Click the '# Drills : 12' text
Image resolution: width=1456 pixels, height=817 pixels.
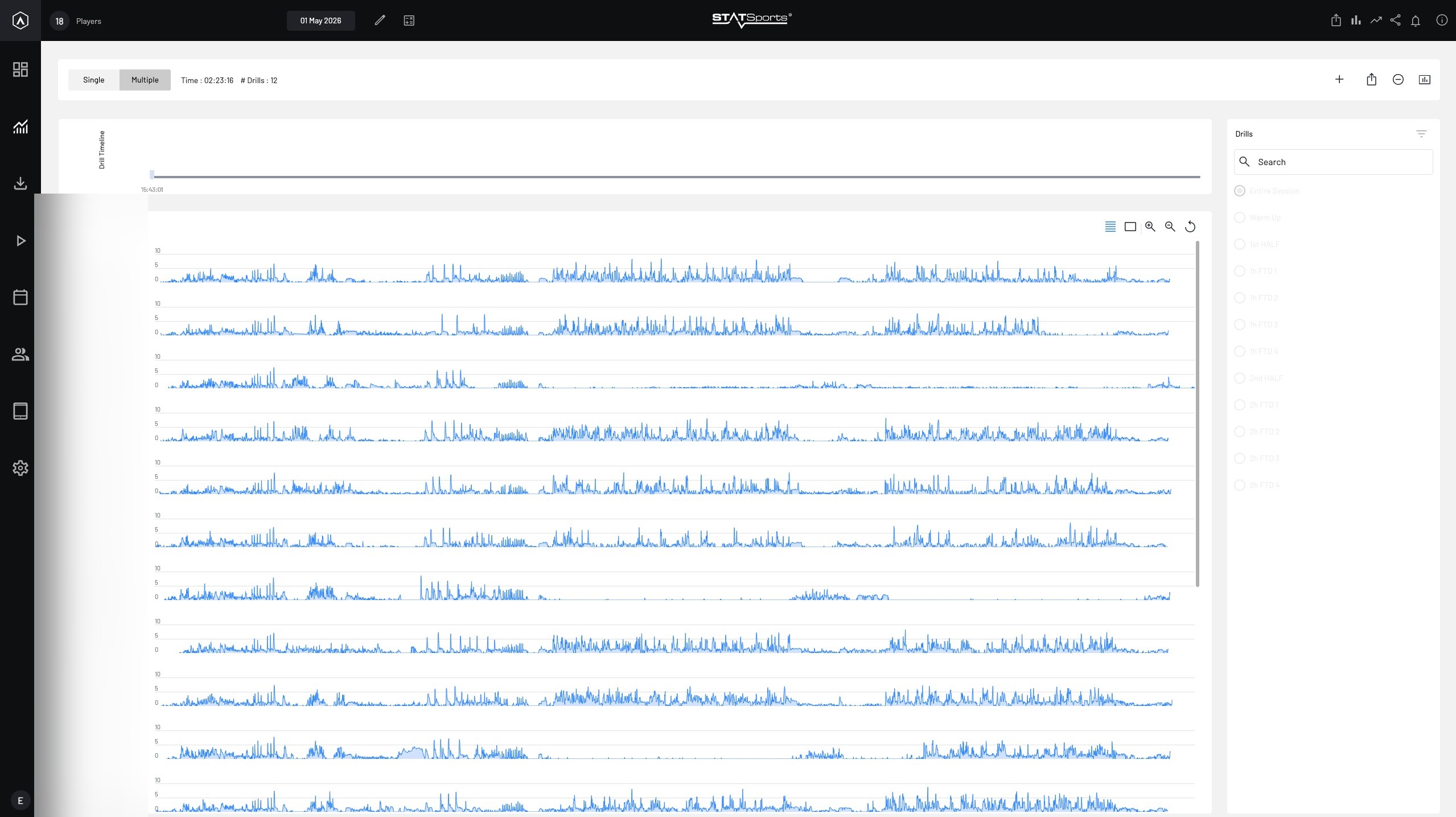tap(259, 80)
